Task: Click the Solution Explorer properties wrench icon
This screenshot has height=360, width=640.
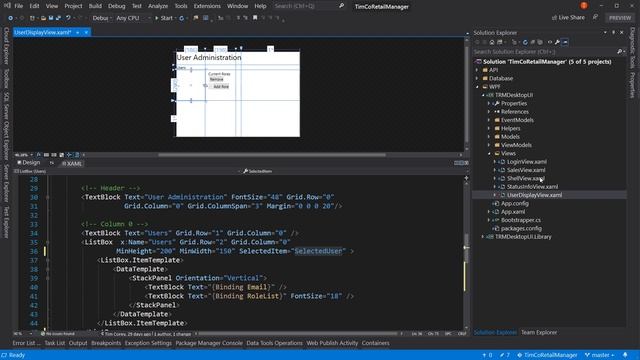Action: (557, 42)
